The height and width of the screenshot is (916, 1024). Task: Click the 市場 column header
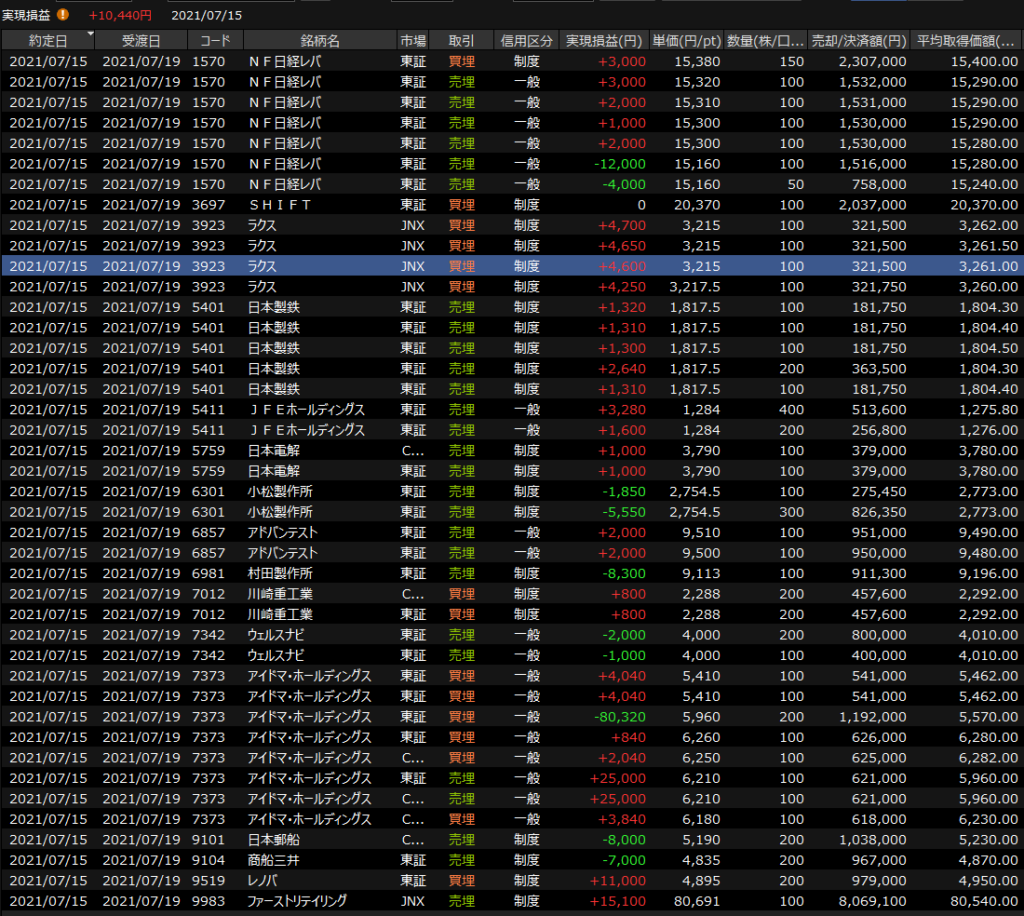[413, 41]
